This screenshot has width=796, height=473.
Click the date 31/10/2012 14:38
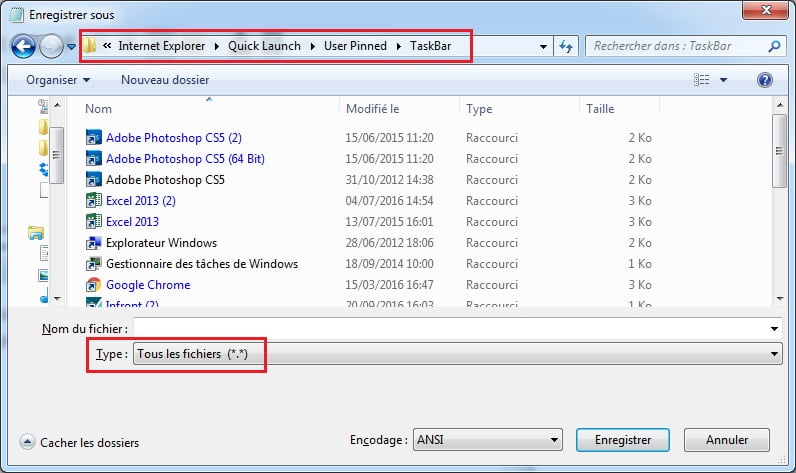point(389,180)
